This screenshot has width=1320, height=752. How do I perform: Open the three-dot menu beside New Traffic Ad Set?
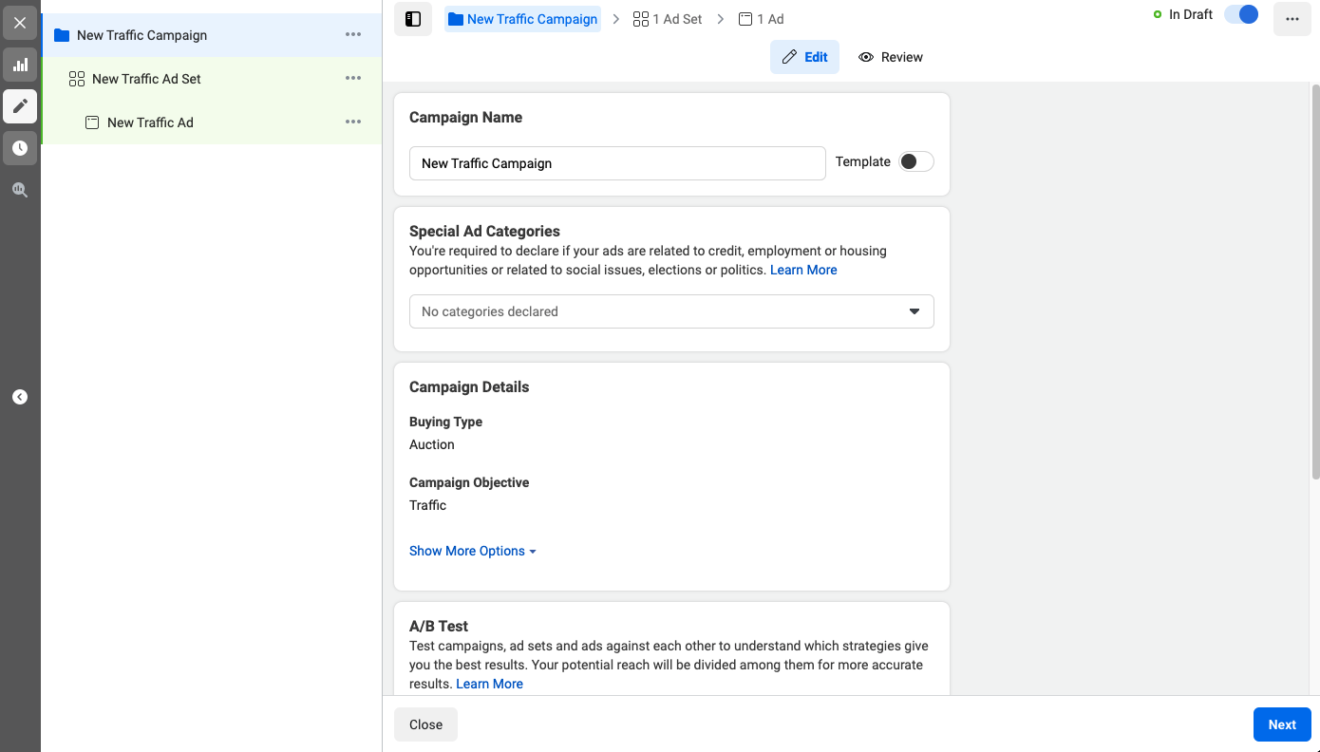point(353,77)
